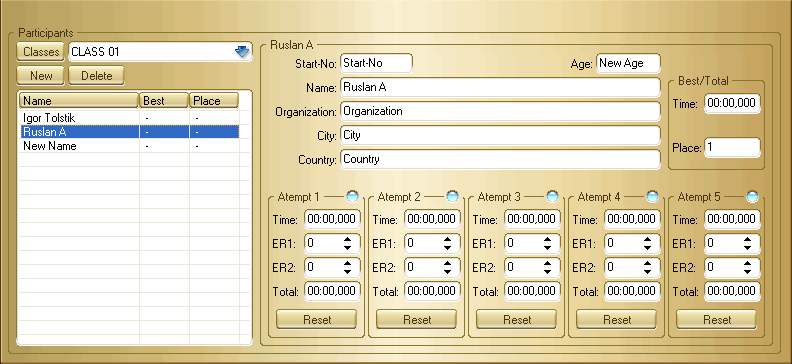This screenshot has height=364, width=792.
Task: Sort list by Name column header
Action: click(x=79, y=100)
